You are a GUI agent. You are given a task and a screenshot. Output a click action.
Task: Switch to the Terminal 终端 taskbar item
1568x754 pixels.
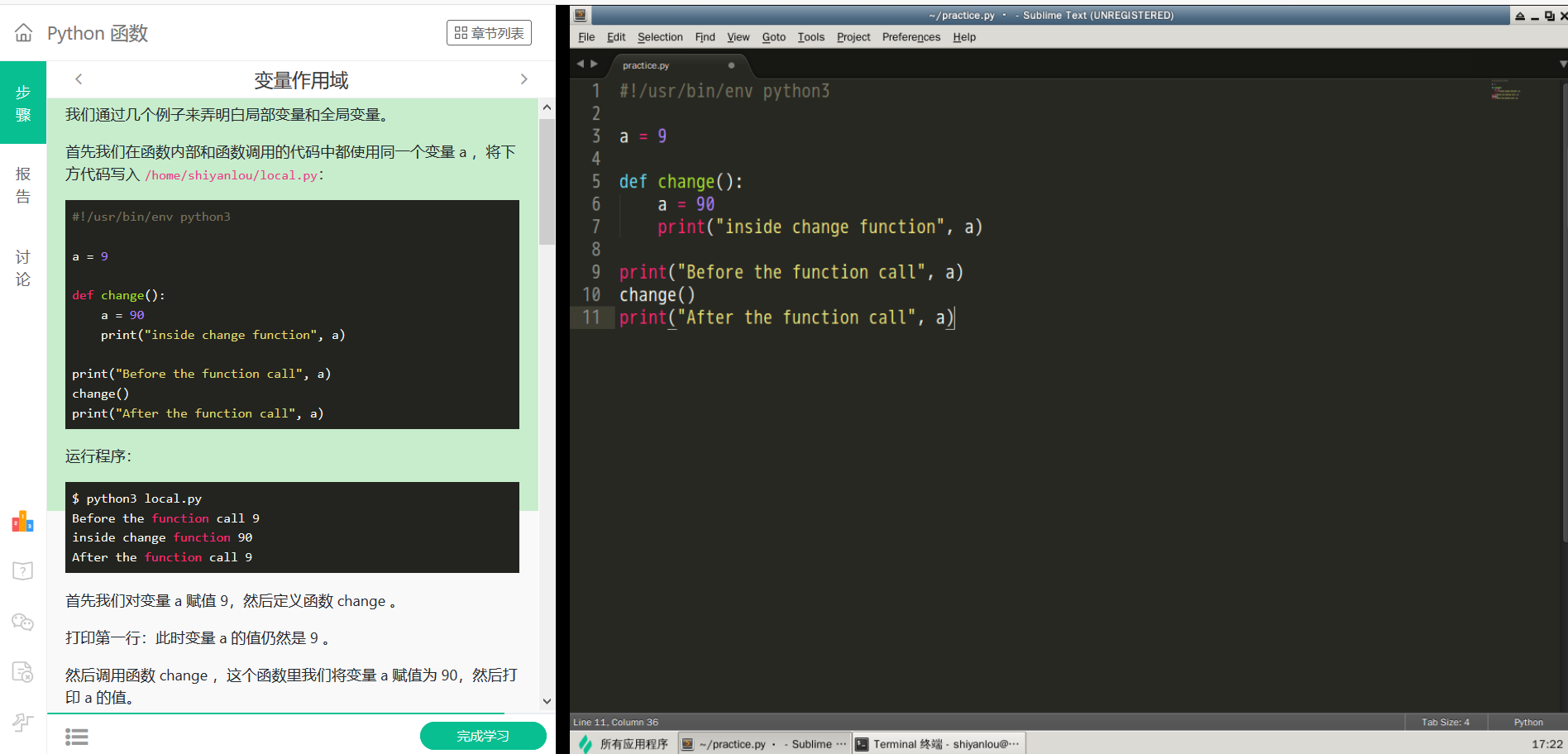click(x=938, y=744)
